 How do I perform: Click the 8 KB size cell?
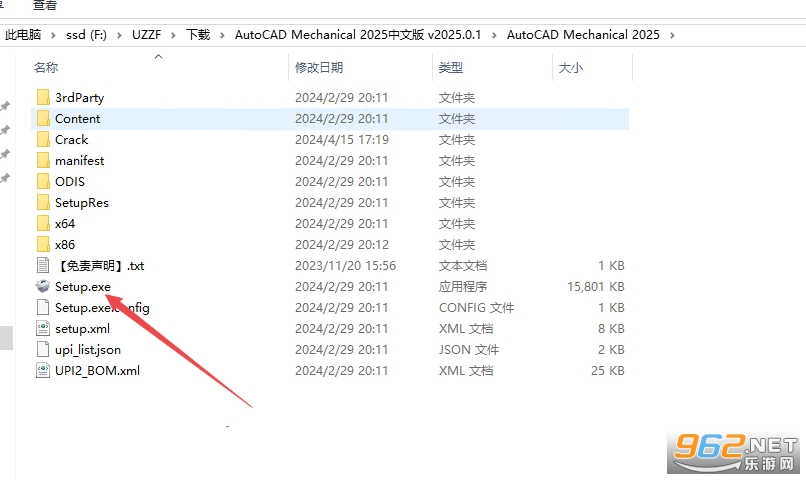[x=611, y=329]
